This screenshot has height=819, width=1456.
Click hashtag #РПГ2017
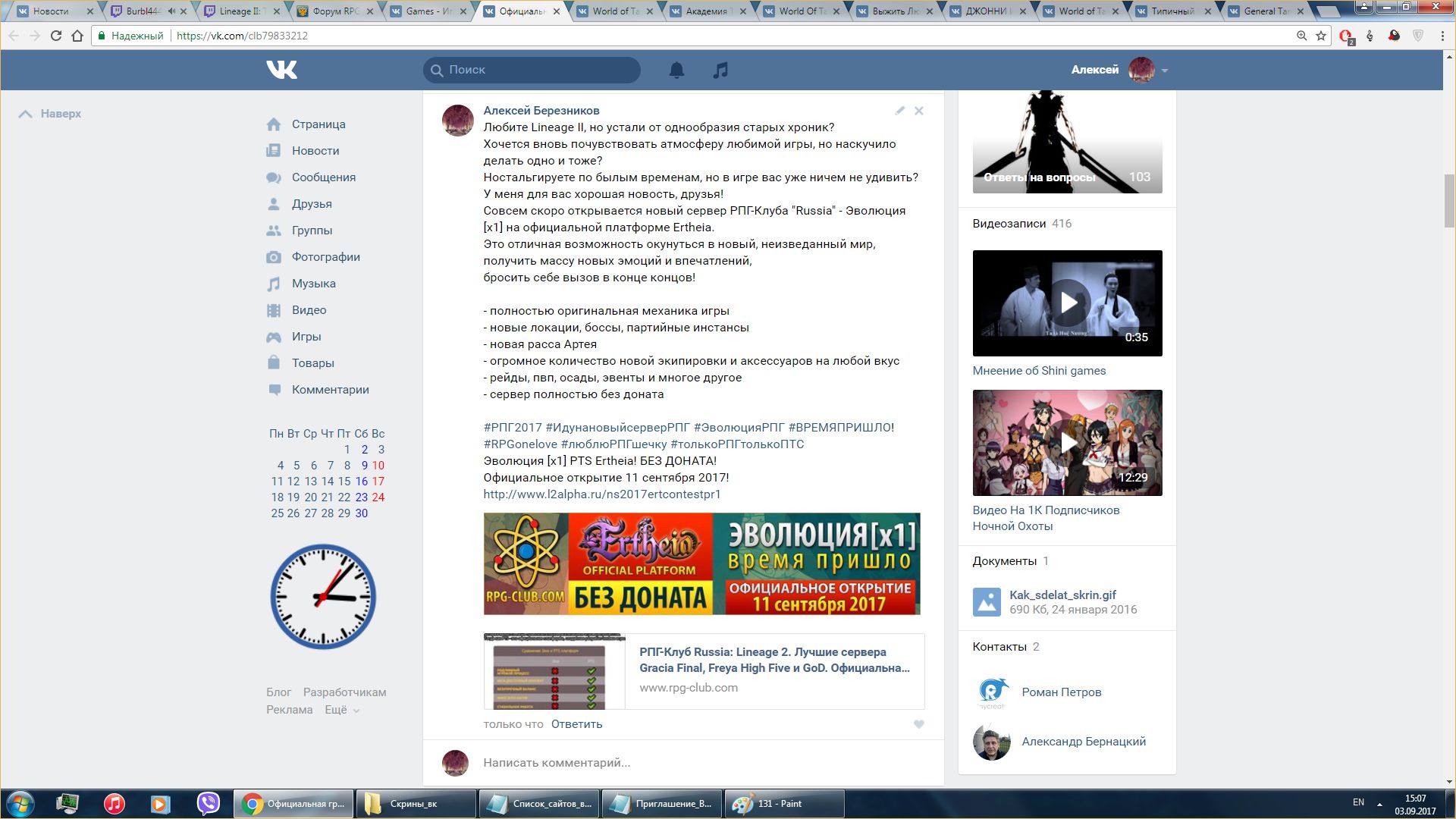coord(513,428)
